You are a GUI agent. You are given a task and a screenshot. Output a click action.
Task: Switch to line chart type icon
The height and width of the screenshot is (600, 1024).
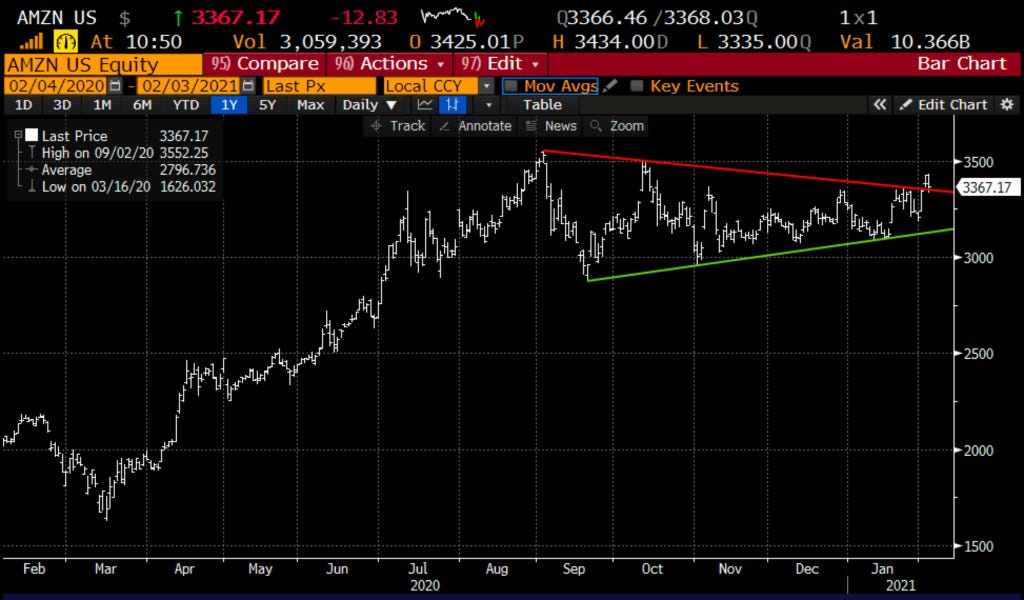pyautogui.click(x=425, y=104)
